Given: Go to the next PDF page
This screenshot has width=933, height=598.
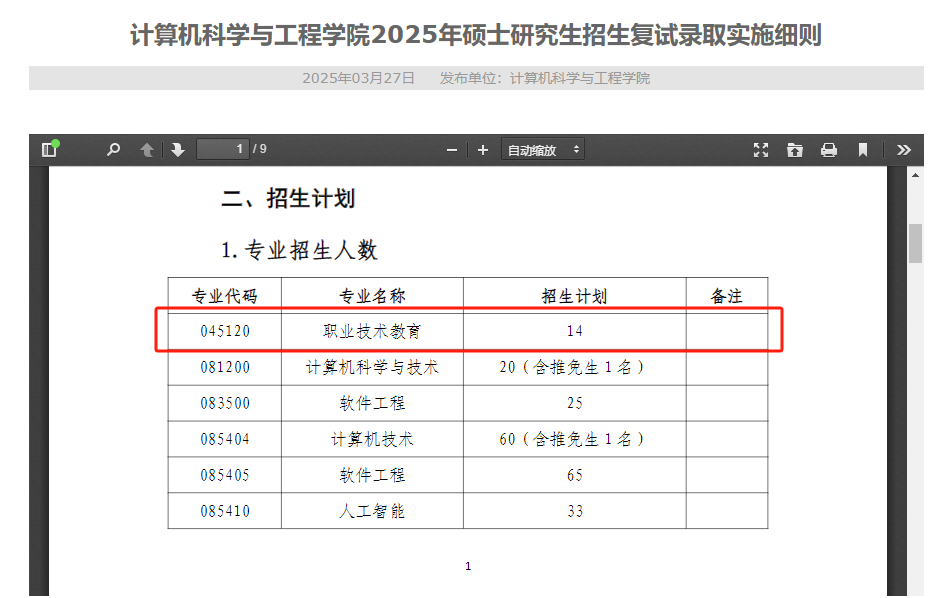Looking at the screenshot, I should [178, 150].
